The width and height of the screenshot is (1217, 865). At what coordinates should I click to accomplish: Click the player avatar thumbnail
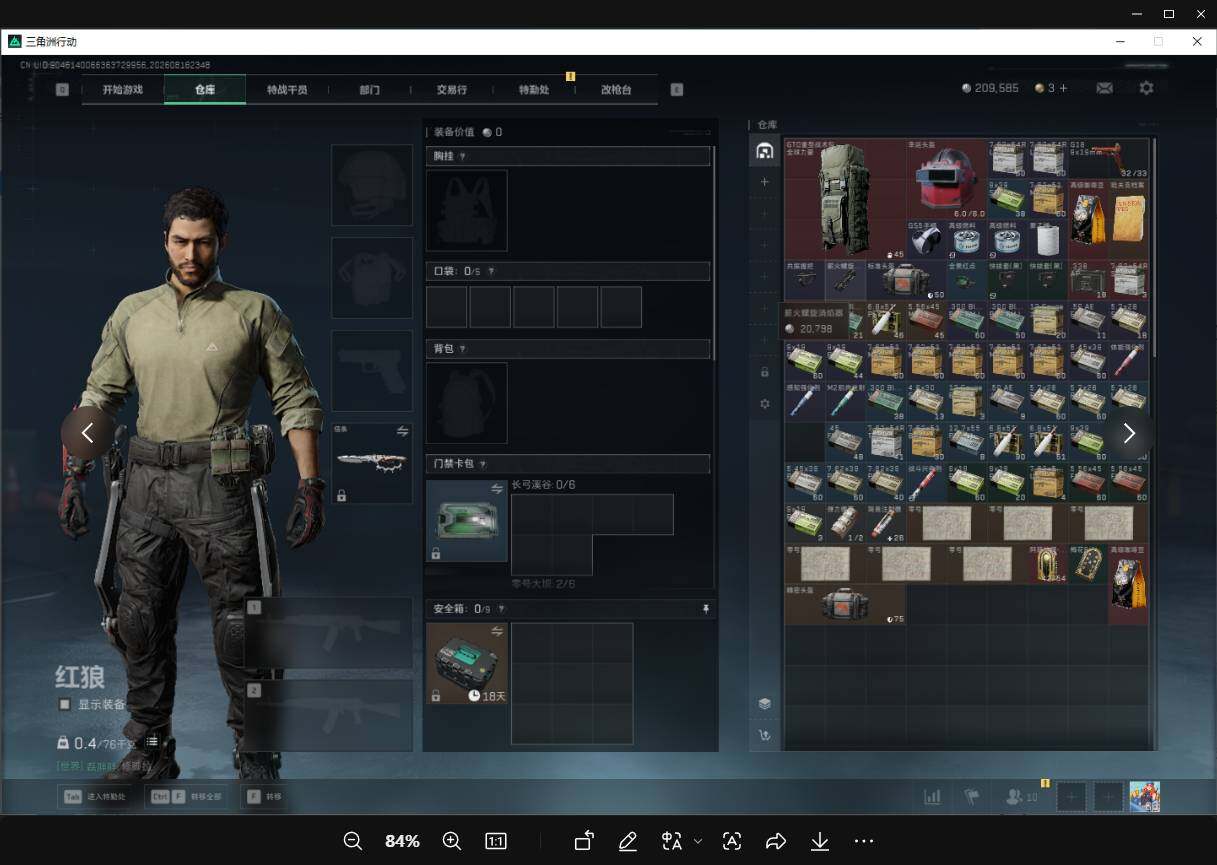1144,797
